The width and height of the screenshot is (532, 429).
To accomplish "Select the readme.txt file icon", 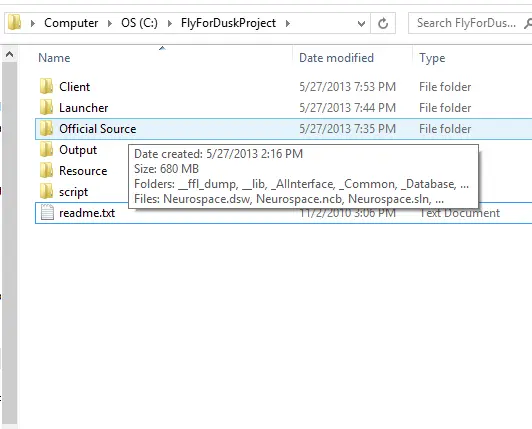I will pos(47,212).
